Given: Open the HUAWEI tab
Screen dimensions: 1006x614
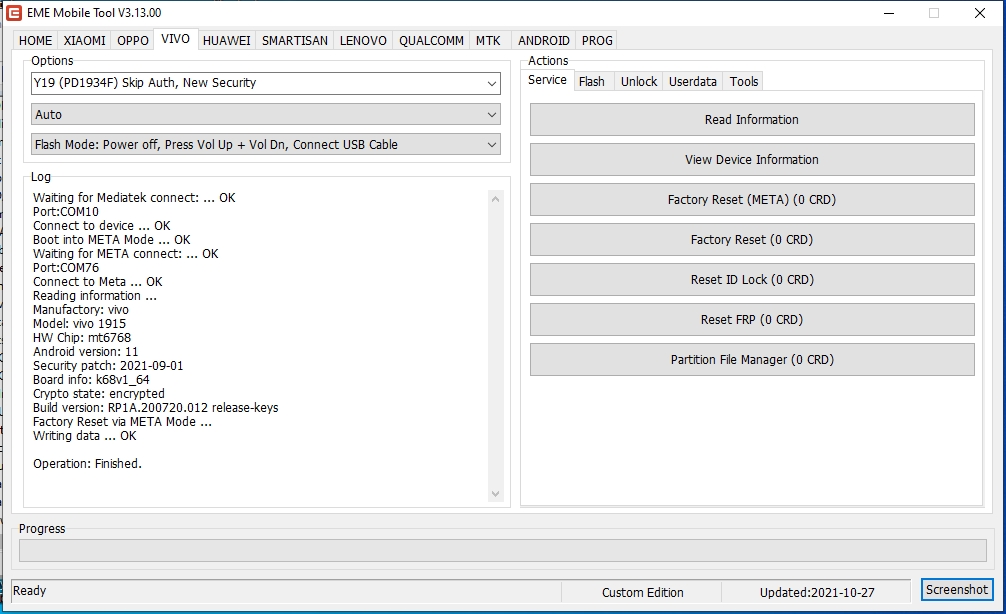Looking at the screenshot, I should click(226, 40).
